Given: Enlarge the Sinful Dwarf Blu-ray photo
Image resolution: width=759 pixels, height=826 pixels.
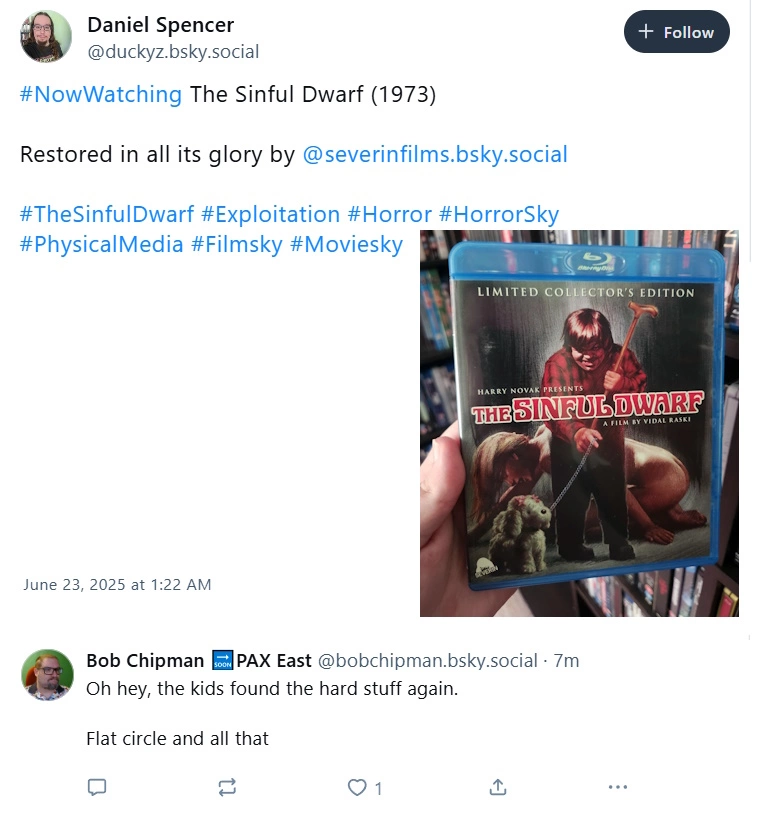Looking at the screenshot, I should click(579, 423).
